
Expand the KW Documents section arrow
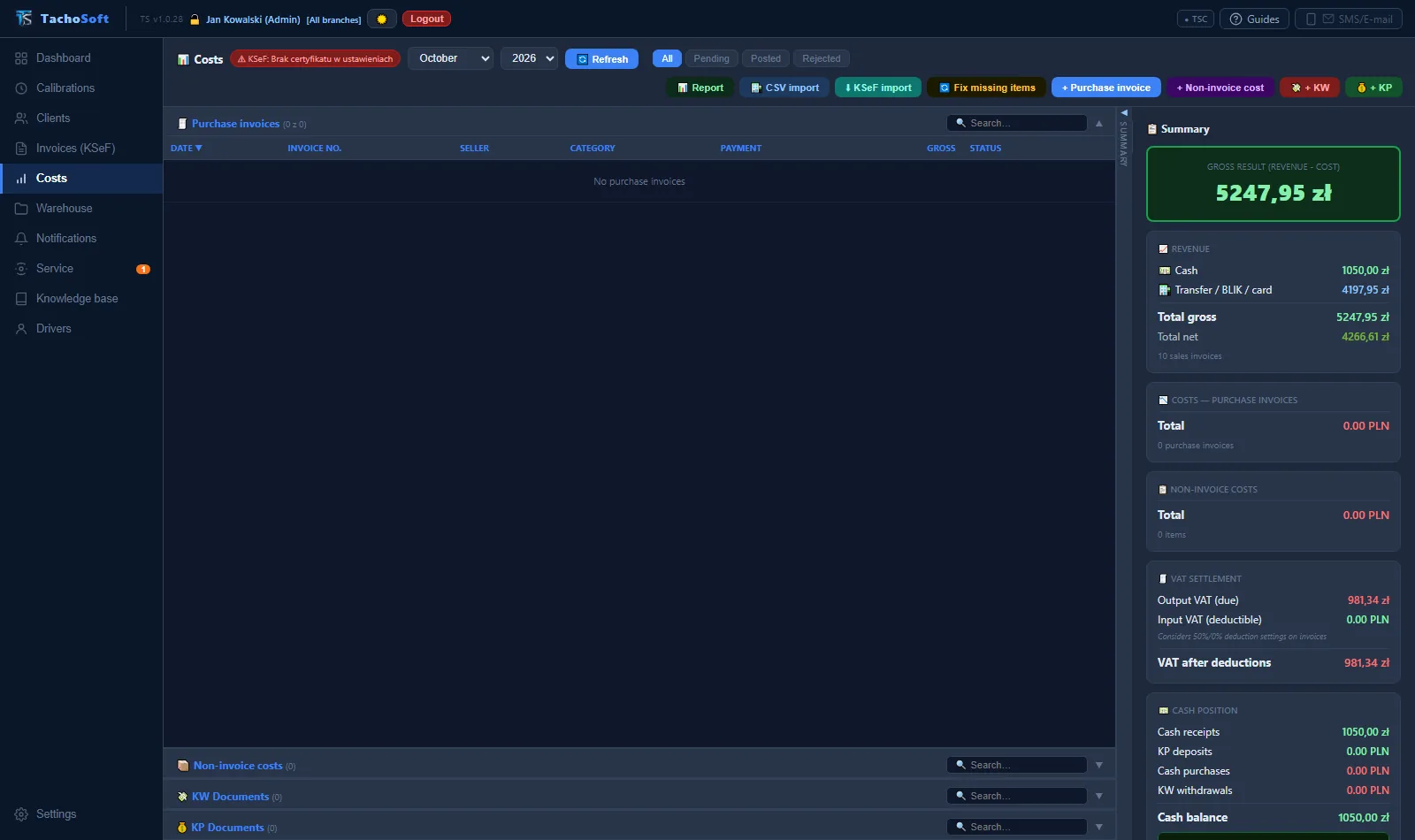[x=1099, y=797]
